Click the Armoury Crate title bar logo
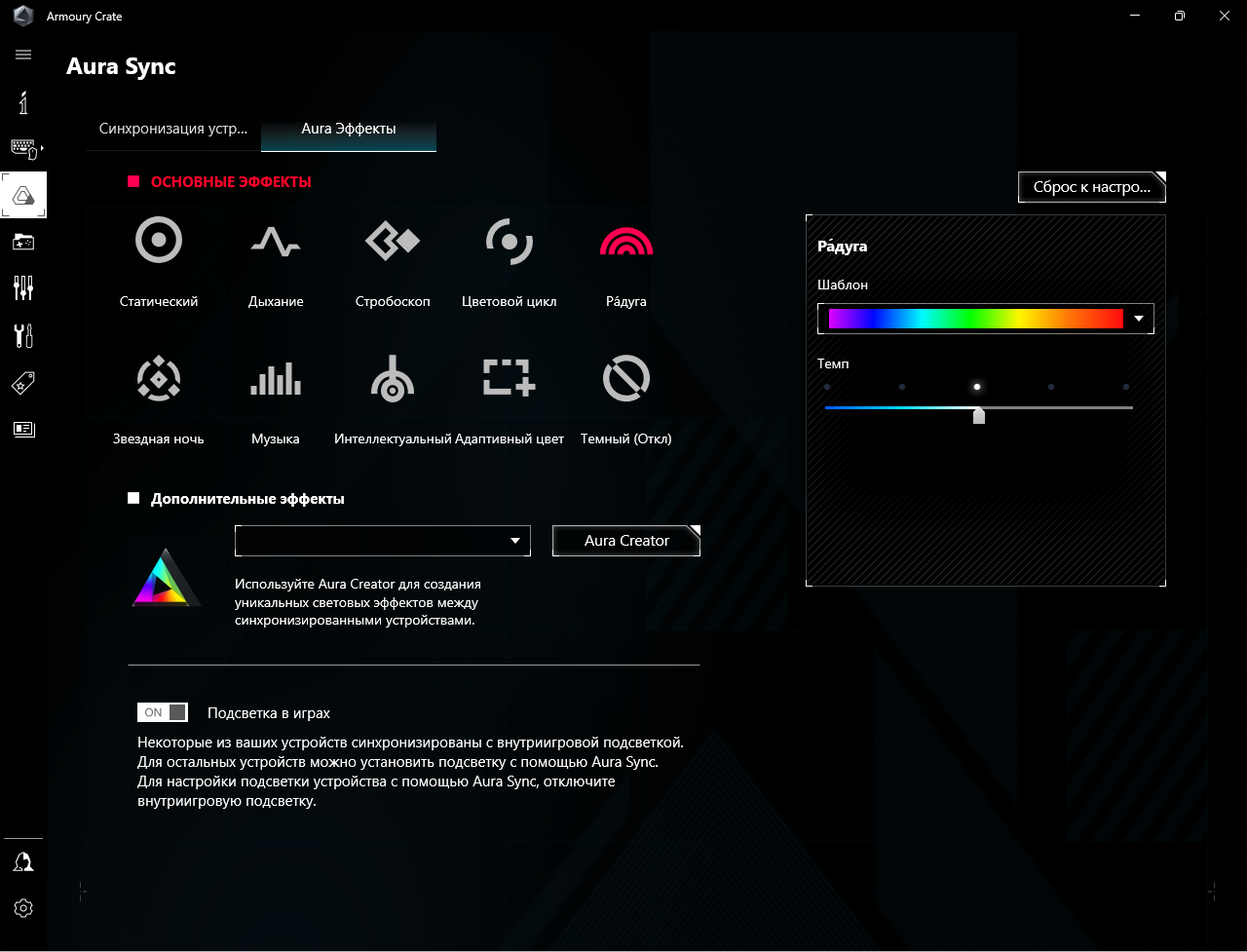Viewport: 1247px width, 952px height. coord(23,17)
